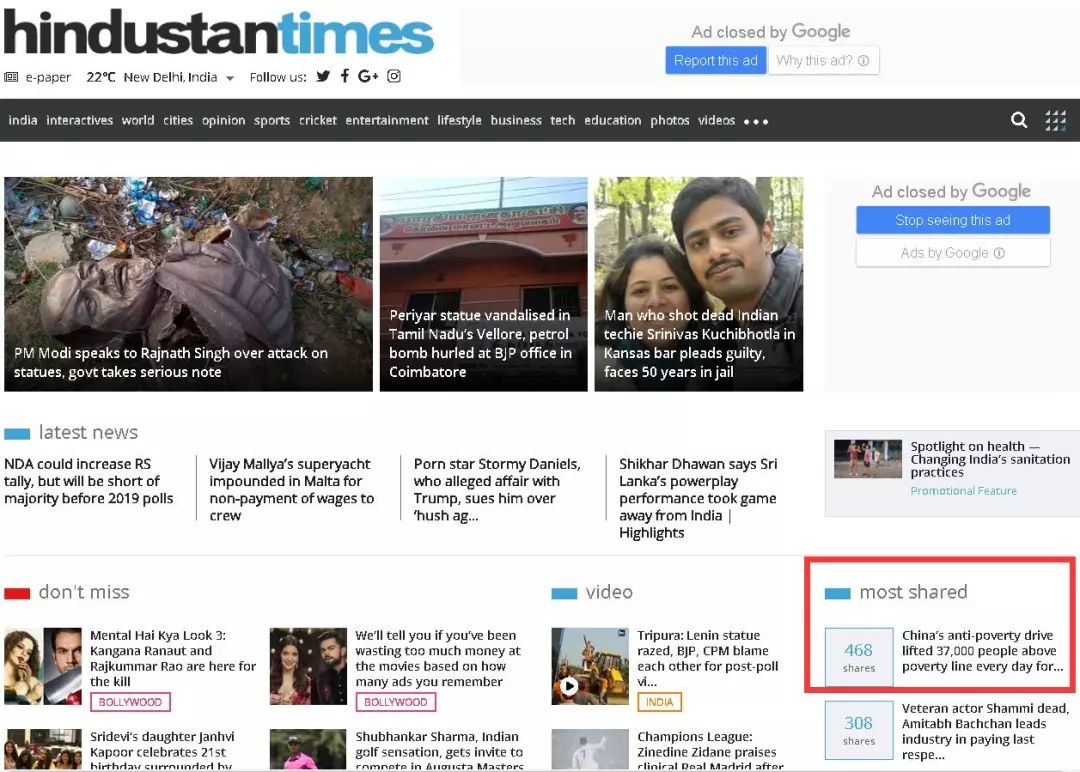Navigate to the cricket section
Viewport: 1080px width, 772px height.
(318, 121)
